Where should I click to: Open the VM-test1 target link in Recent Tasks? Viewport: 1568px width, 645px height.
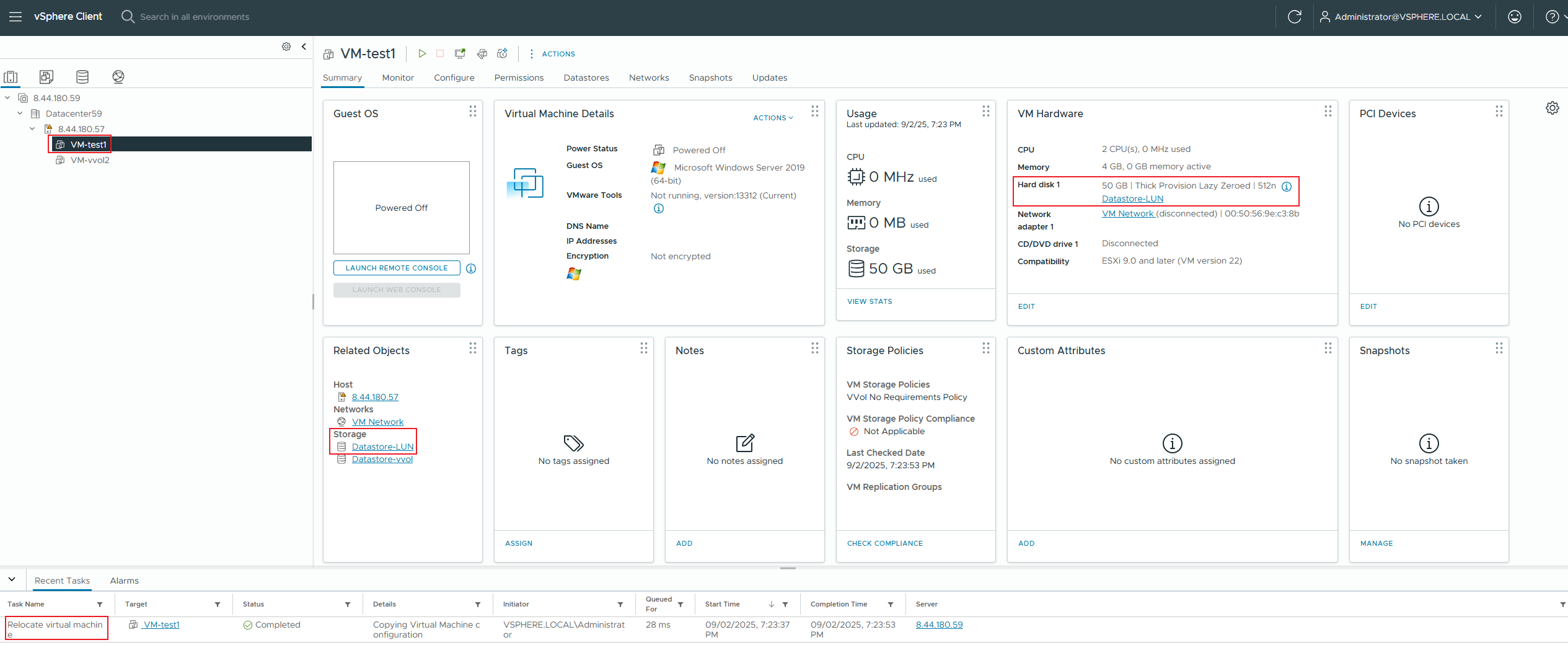pos(161,625)
